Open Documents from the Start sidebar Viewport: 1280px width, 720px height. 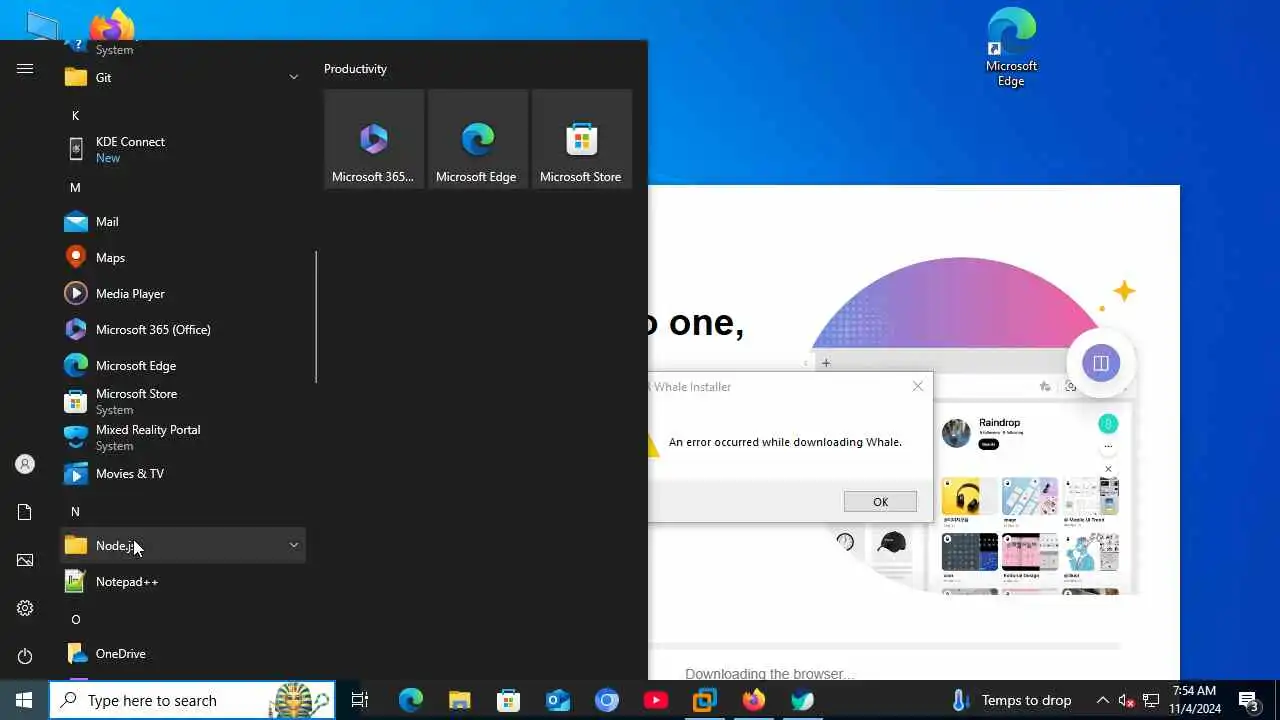pyautogui.click(x=25, y=512)
